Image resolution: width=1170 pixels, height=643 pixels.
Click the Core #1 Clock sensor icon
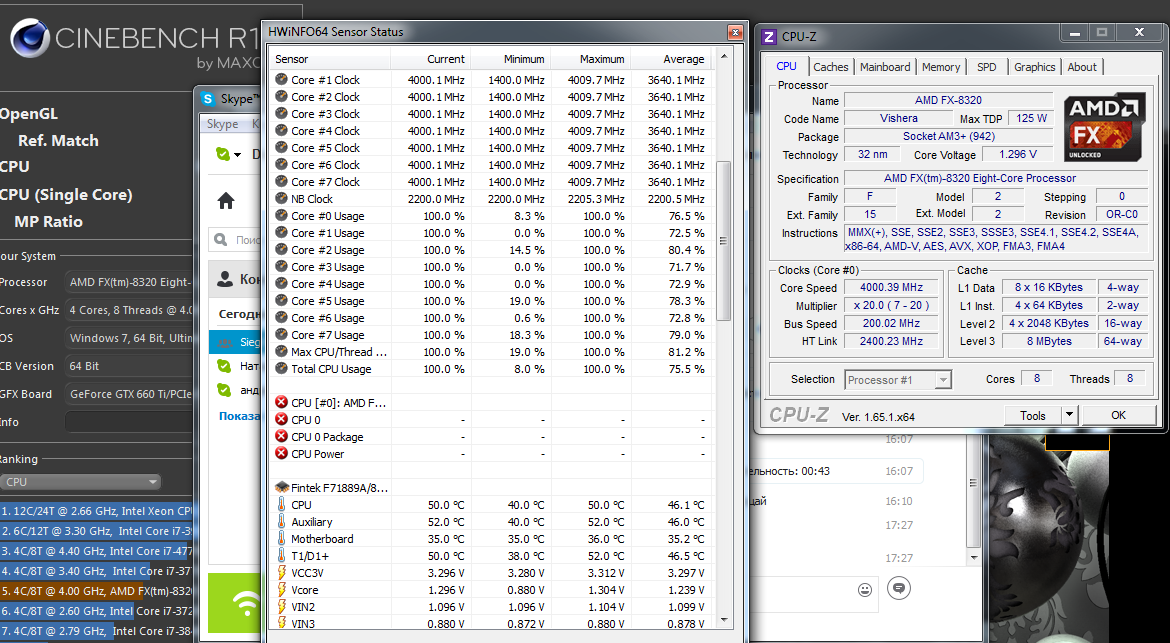click(x=281, y=79)
